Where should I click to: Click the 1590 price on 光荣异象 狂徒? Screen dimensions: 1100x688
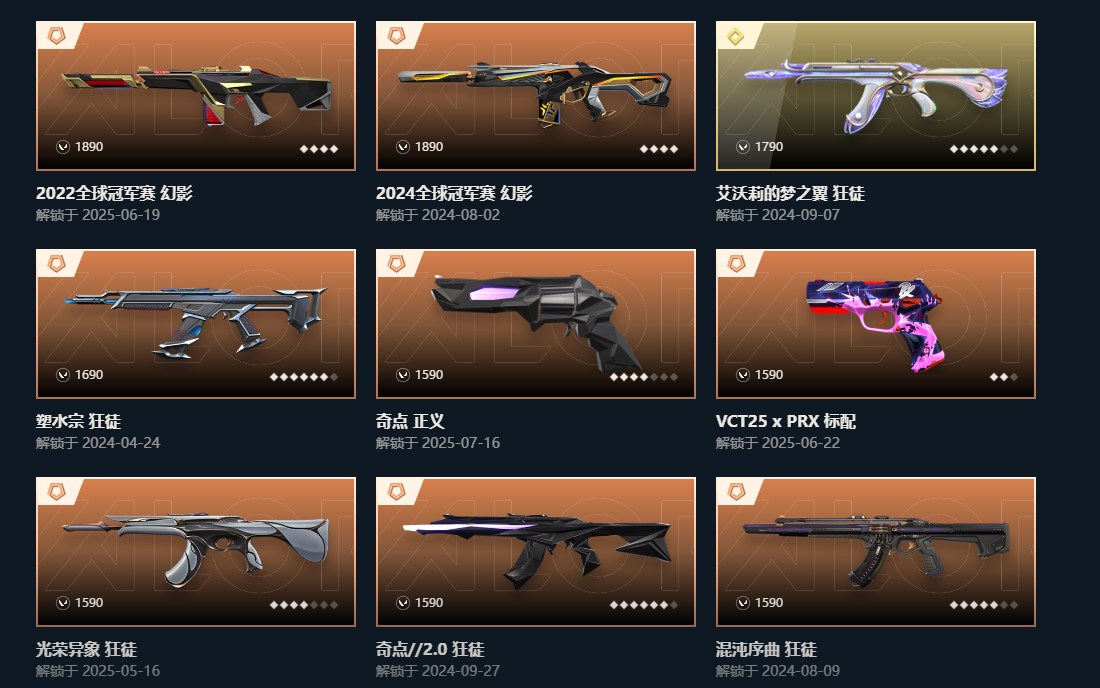point(89,602)
